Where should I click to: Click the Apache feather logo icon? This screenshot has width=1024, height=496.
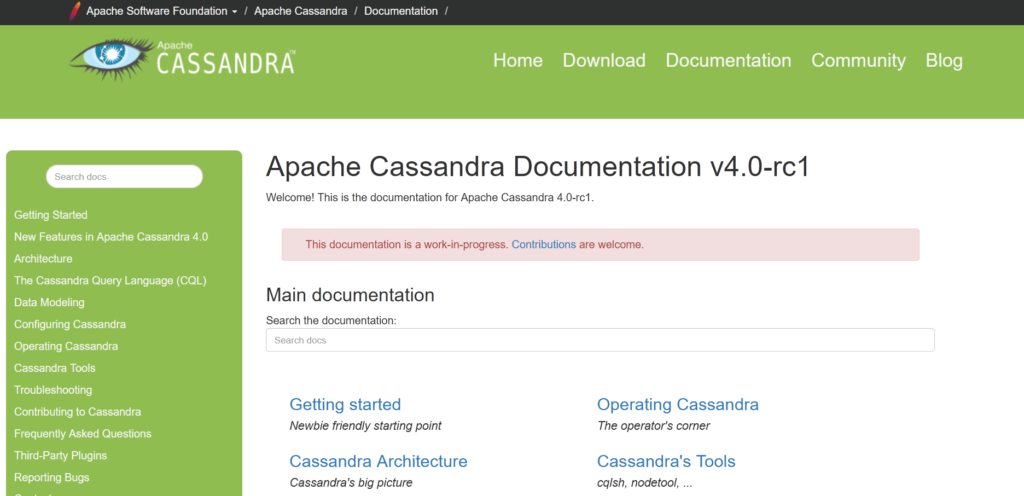pyautogui.click(x=75, y=11)
